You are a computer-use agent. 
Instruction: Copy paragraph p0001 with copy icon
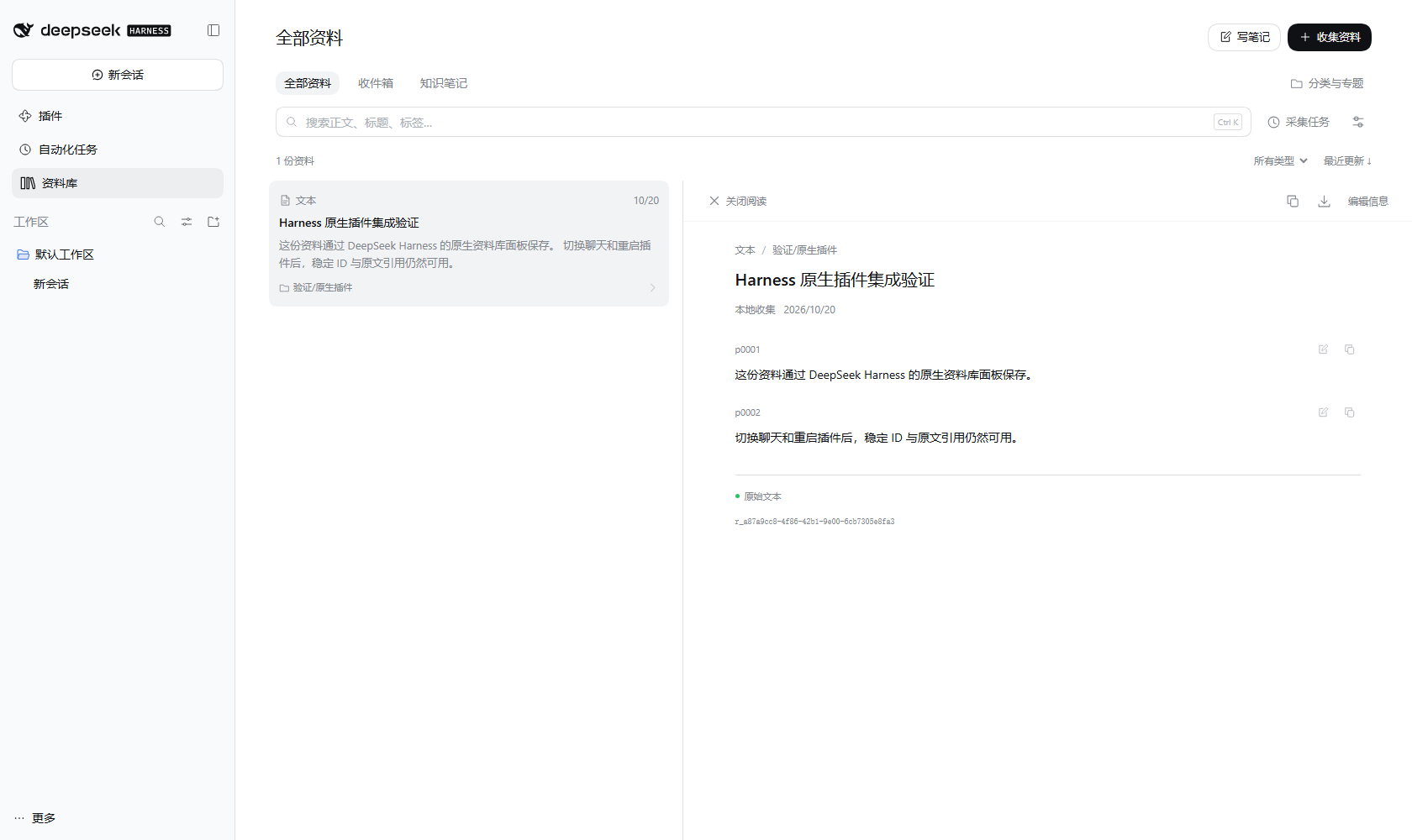coord(1350,349)
